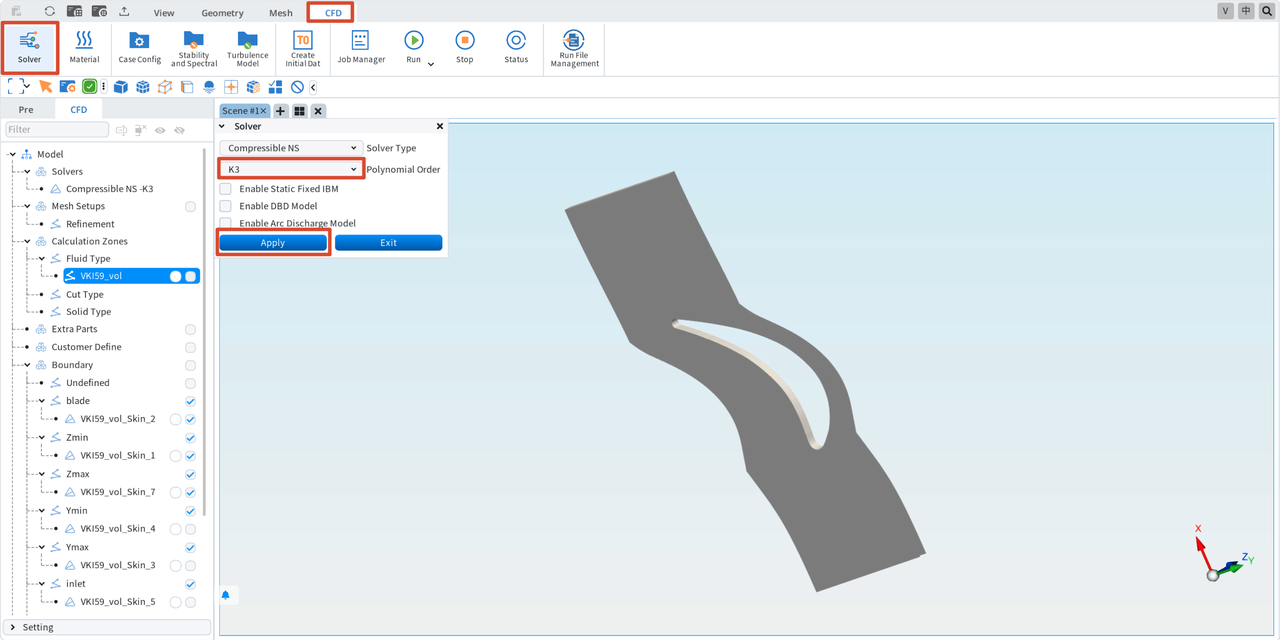
Task: Uncheck the blade boundary checkbox
Action: [190, 401]
